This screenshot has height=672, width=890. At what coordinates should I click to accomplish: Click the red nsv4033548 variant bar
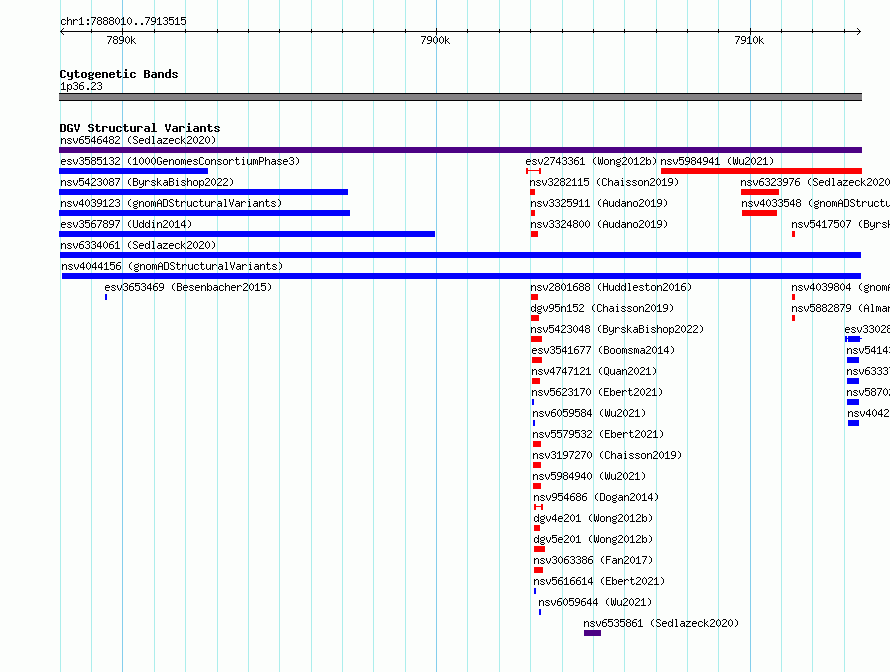(759, 213)
